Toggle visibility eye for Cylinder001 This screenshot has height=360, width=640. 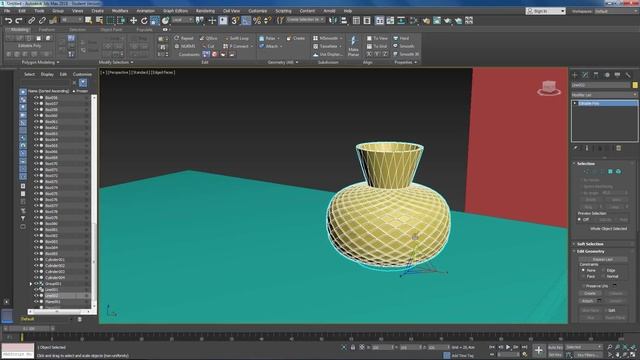coord(36,260)
